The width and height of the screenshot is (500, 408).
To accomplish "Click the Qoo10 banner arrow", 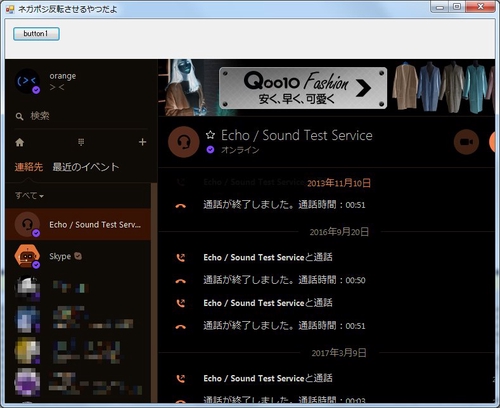I will pos(363,88).
